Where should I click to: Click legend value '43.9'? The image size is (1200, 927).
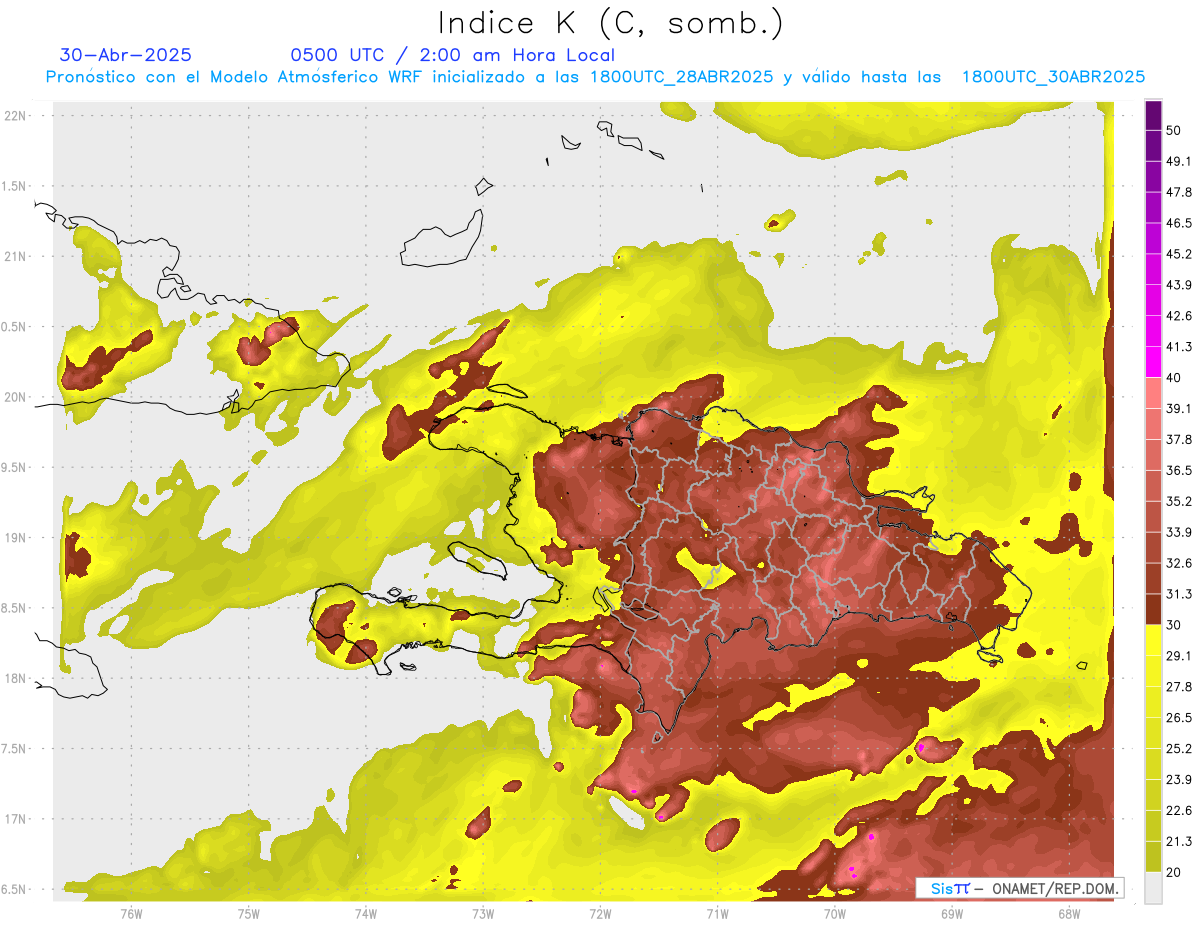(x=1179, y=285)
